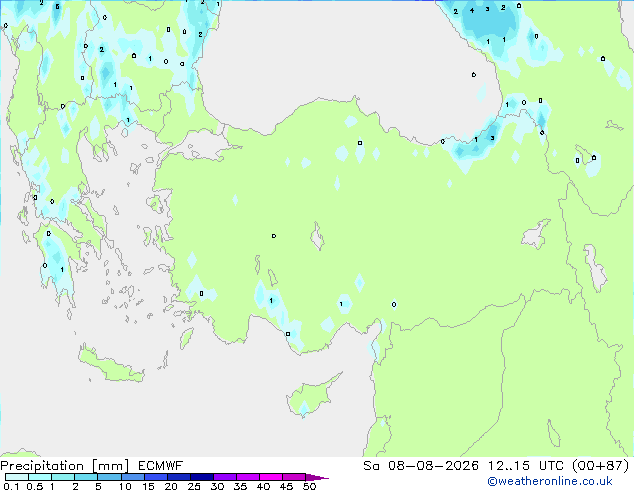Click the 10–15 mm legend color swatch
This screenshot has height=490, width=634.
click(133, 477)
